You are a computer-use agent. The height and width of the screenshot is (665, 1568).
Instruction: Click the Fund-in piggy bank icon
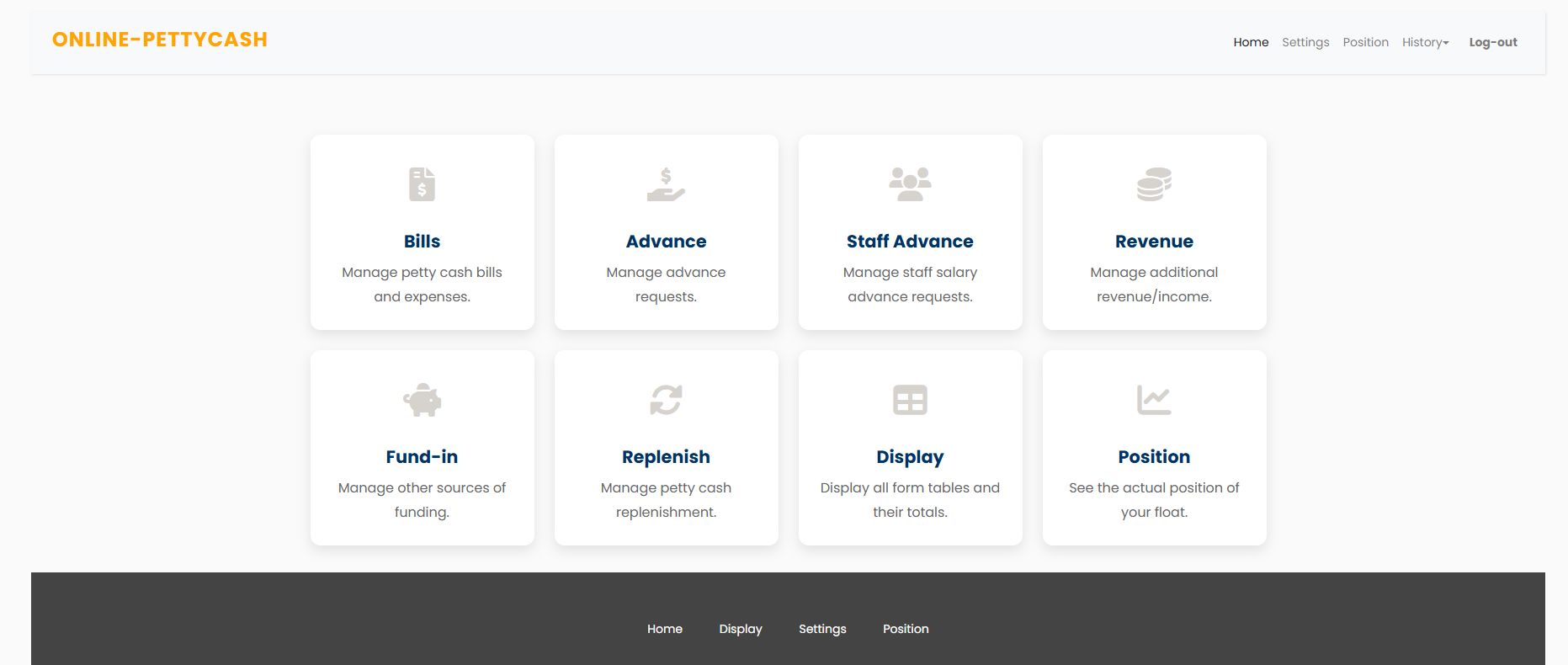tap(422, 400)
